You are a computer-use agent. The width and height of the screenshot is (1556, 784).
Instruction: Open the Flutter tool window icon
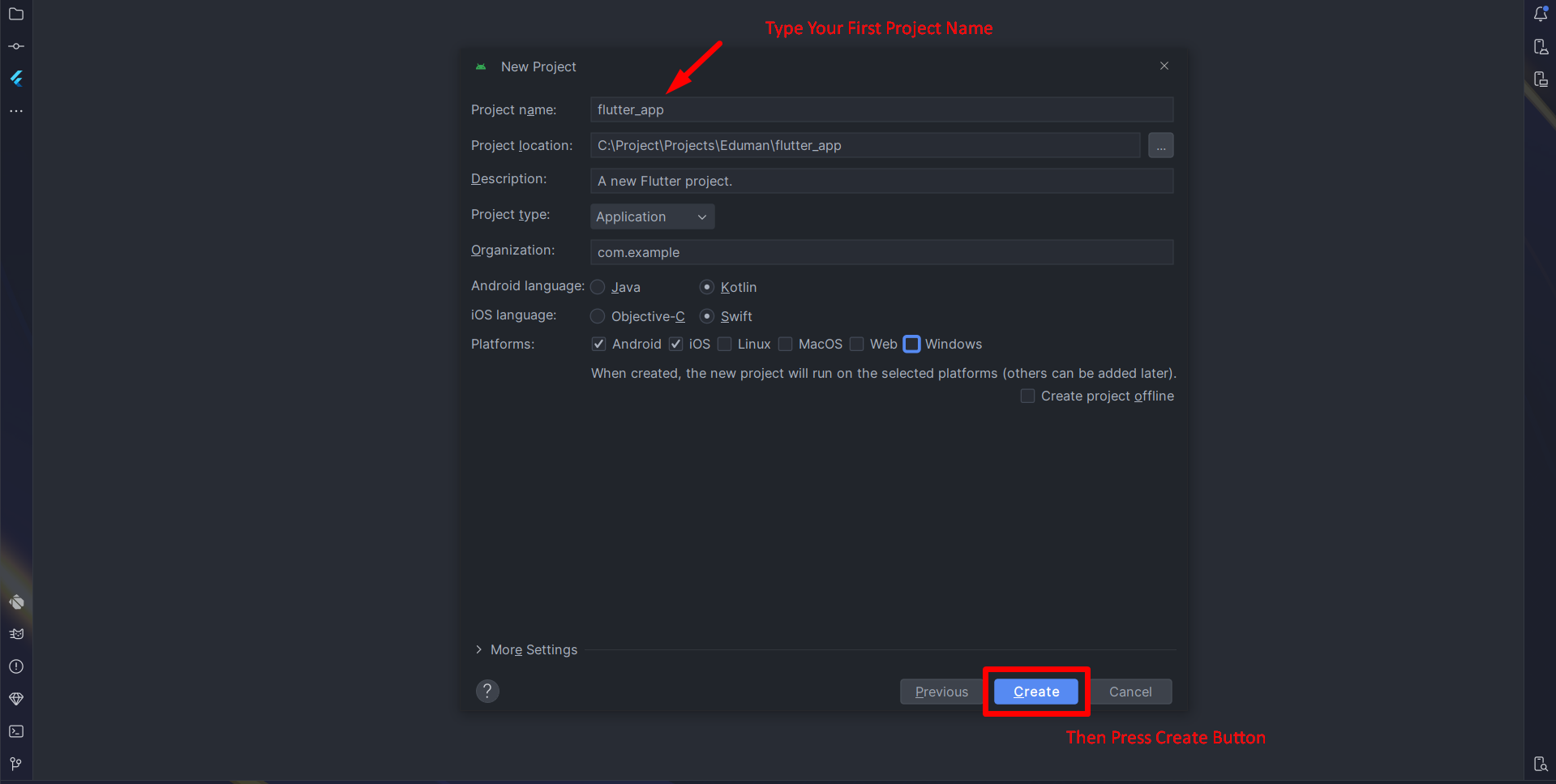click(16, 79)
